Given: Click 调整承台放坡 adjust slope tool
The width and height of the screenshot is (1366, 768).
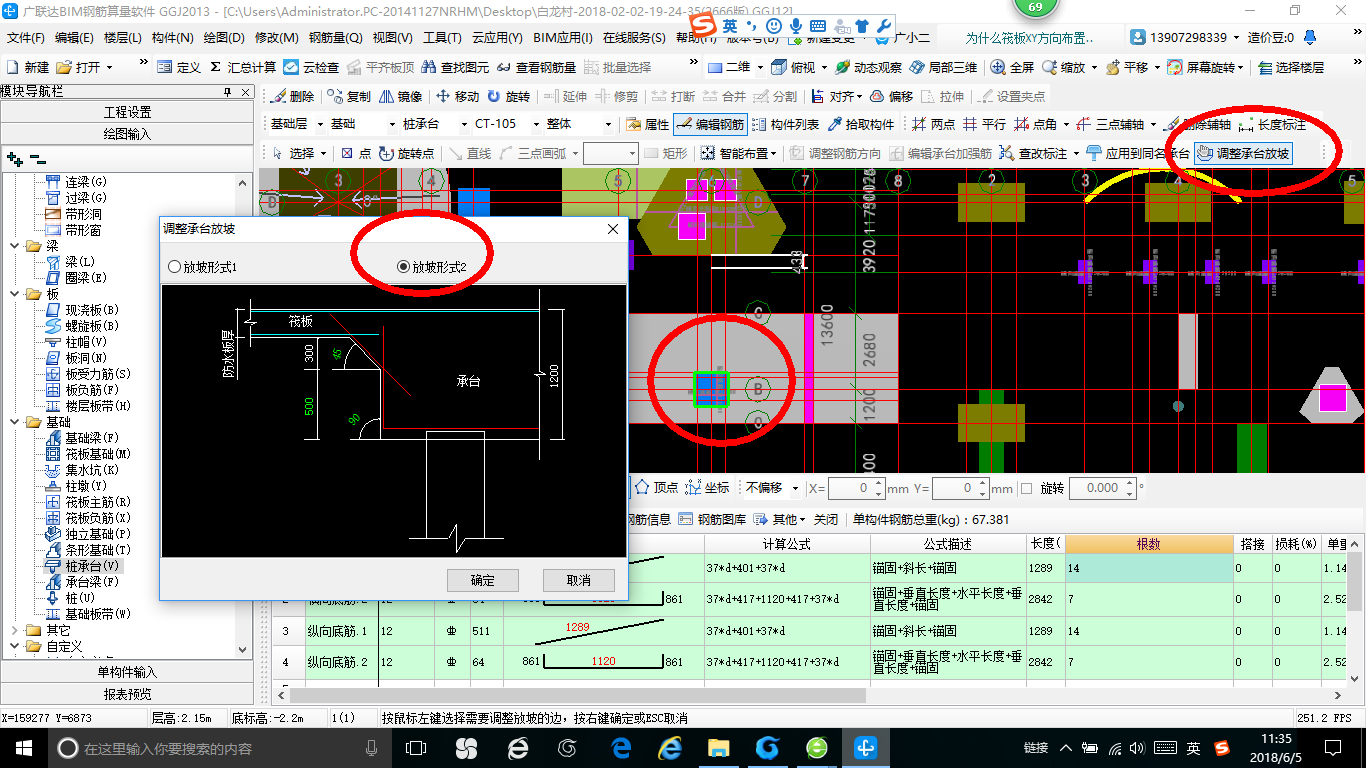Looking at the screenshot, I should click(1243, 153).
